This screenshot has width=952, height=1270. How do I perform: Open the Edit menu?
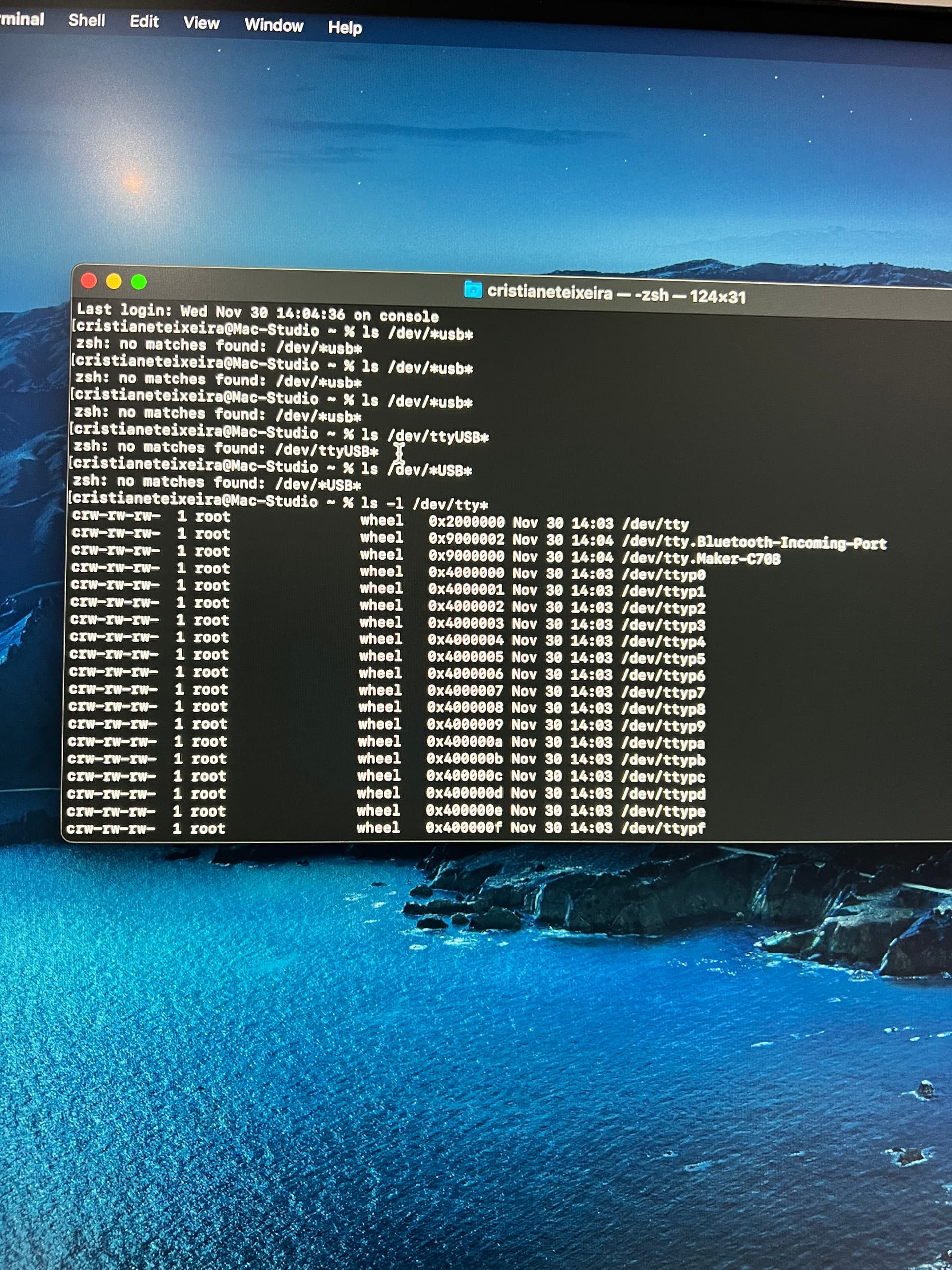click(143, 22)
